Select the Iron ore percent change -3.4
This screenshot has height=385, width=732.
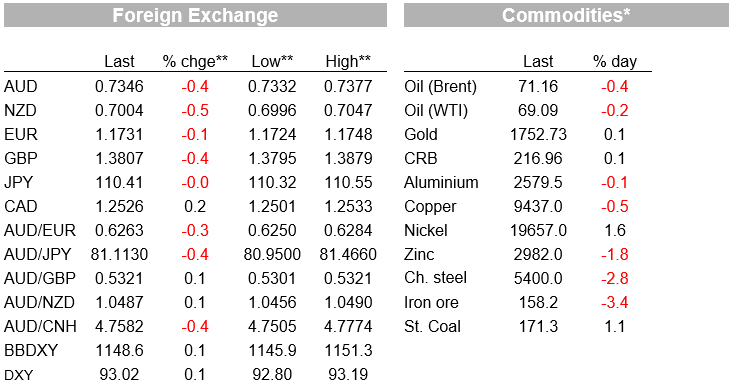tap(614, 302)
